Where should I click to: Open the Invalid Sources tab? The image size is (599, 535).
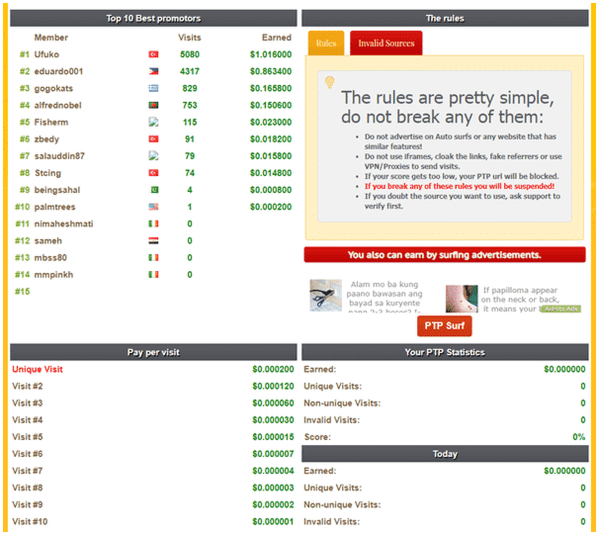coord(386,43)
